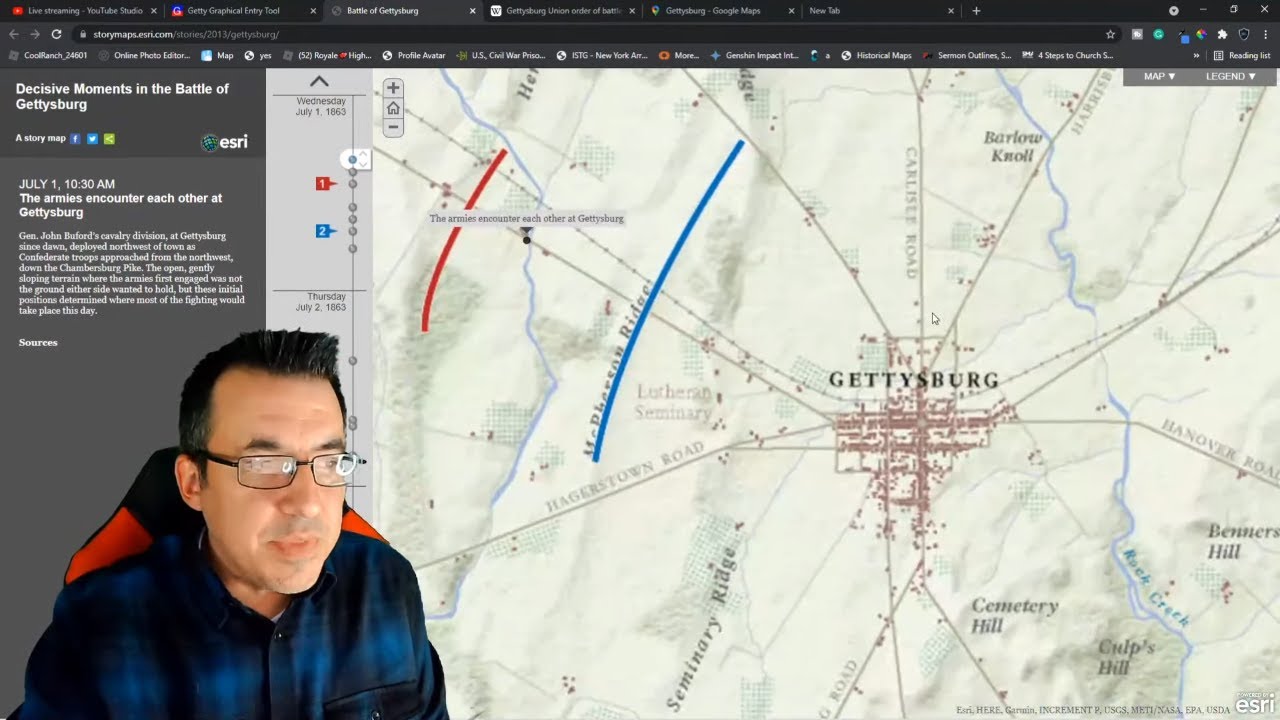Zoom in with the map plus button
Viewport: 1280px width, 720px height.
pos(393,88)
